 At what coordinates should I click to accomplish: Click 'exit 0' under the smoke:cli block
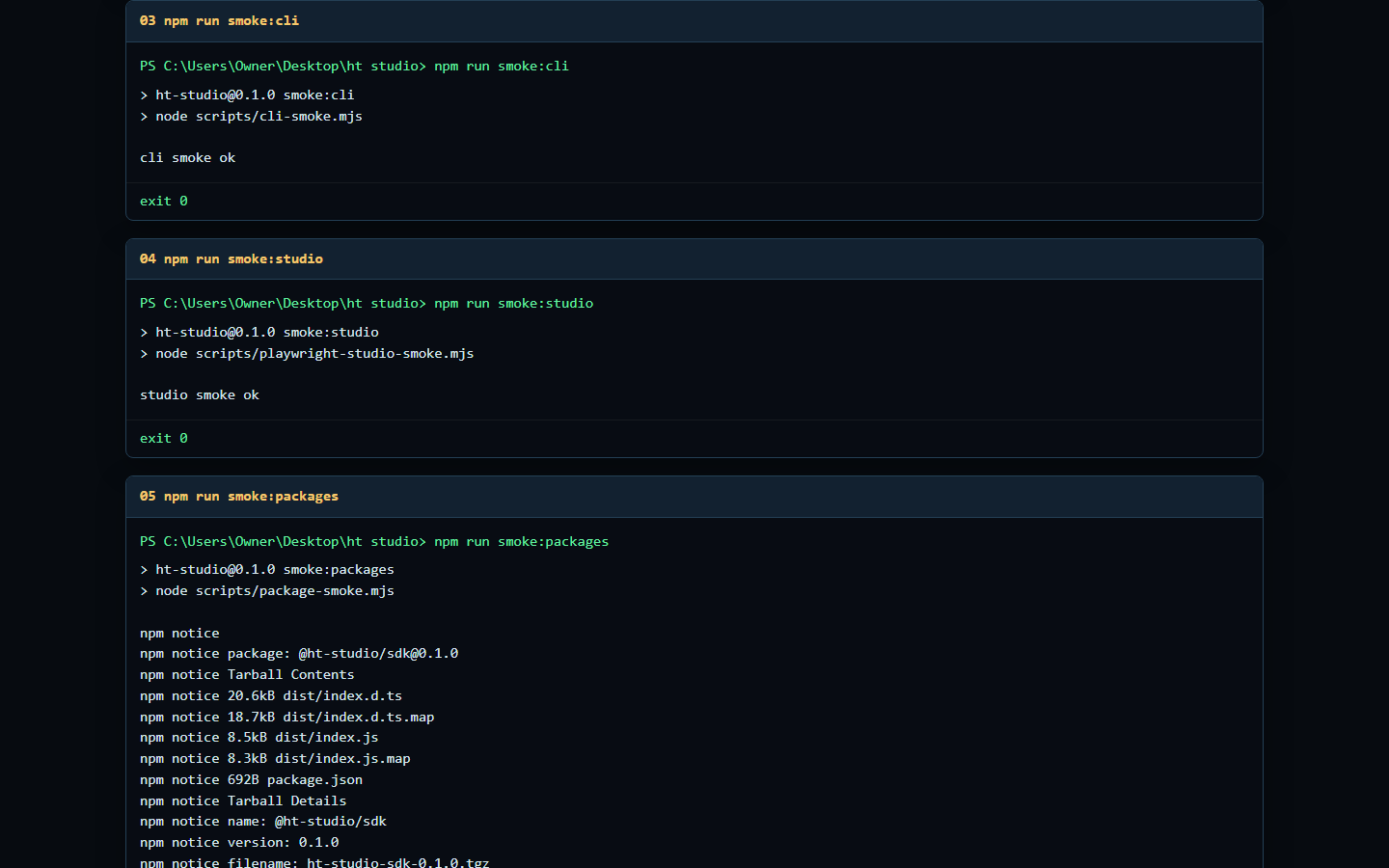(x=164, y=201)
